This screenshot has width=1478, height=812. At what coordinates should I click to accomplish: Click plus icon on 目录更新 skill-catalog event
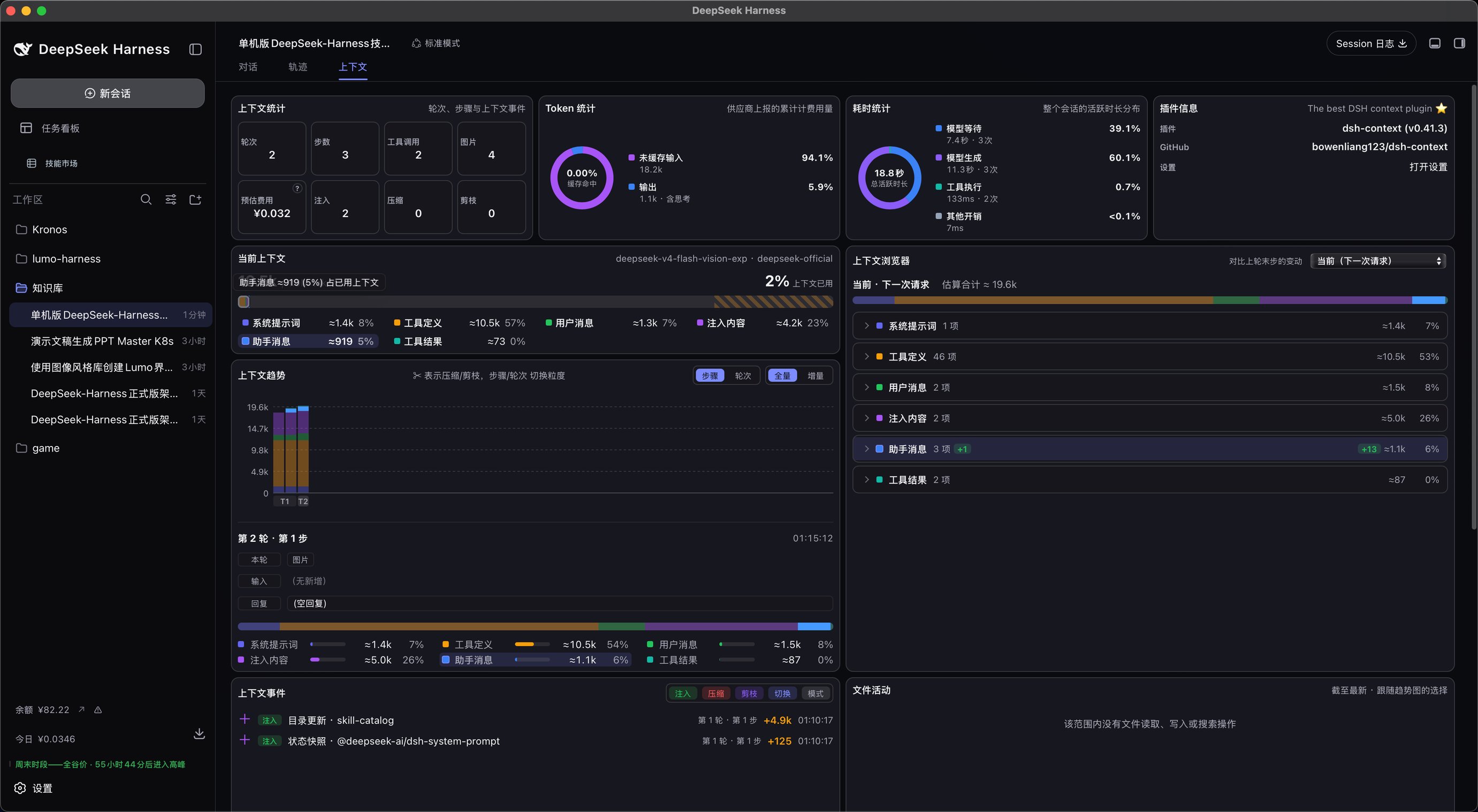click(245, 719)
